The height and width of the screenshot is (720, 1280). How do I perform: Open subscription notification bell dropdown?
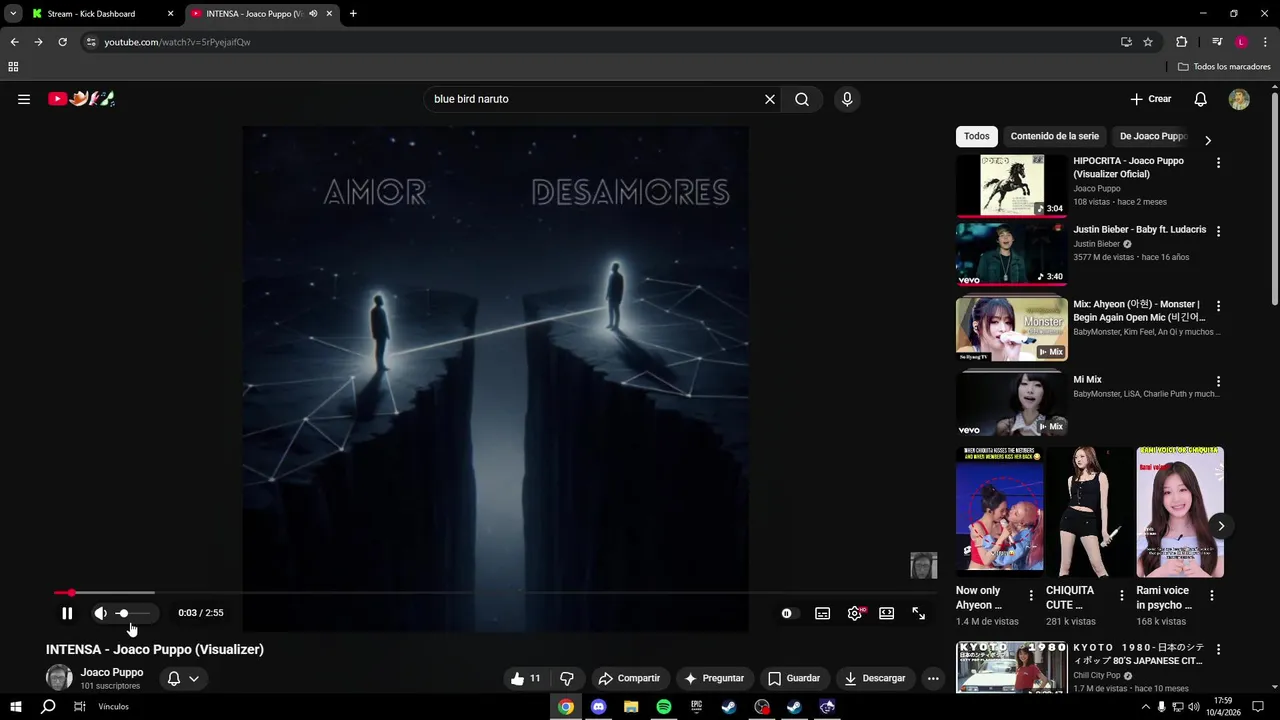(x=183, y=678)
